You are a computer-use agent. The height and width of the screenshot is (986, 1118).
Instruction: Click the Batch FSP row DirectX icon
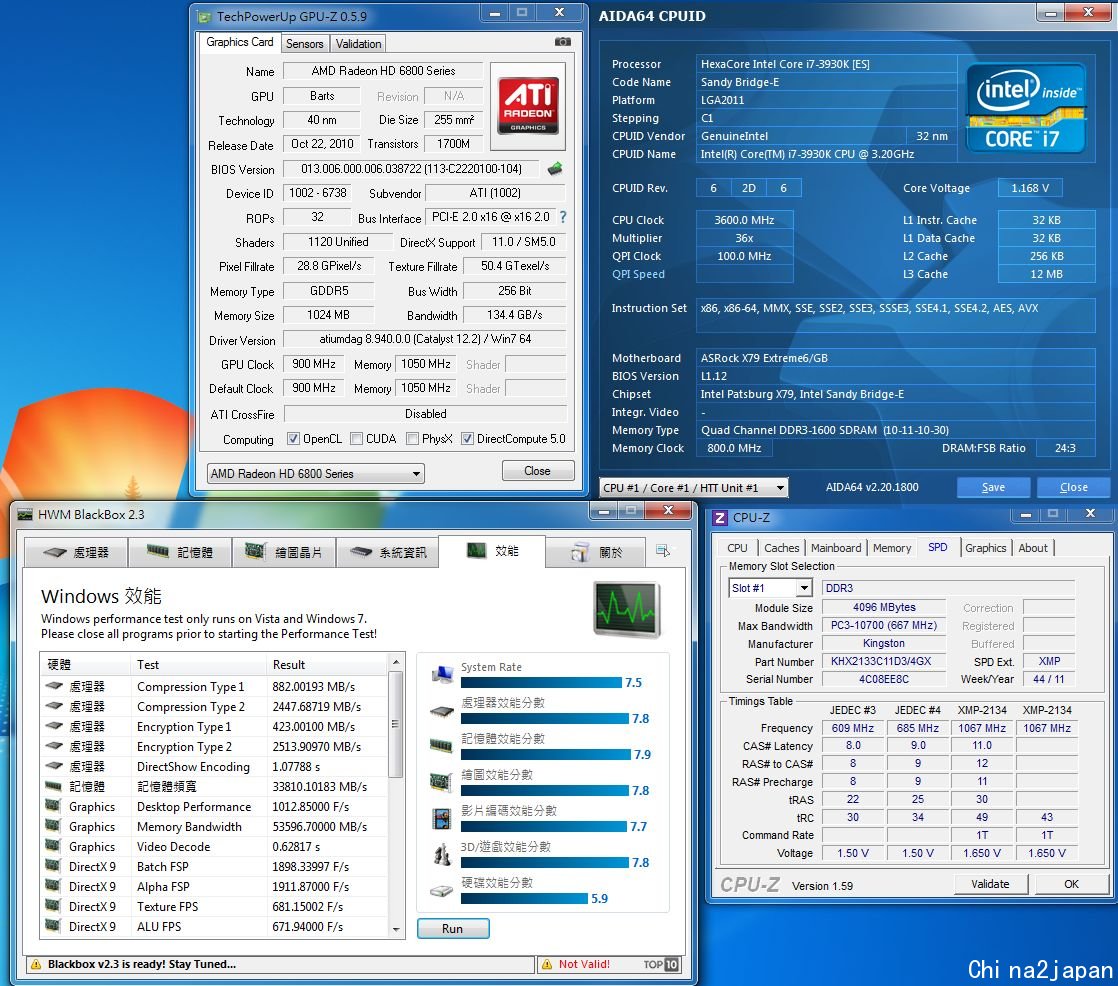point(53,866)
